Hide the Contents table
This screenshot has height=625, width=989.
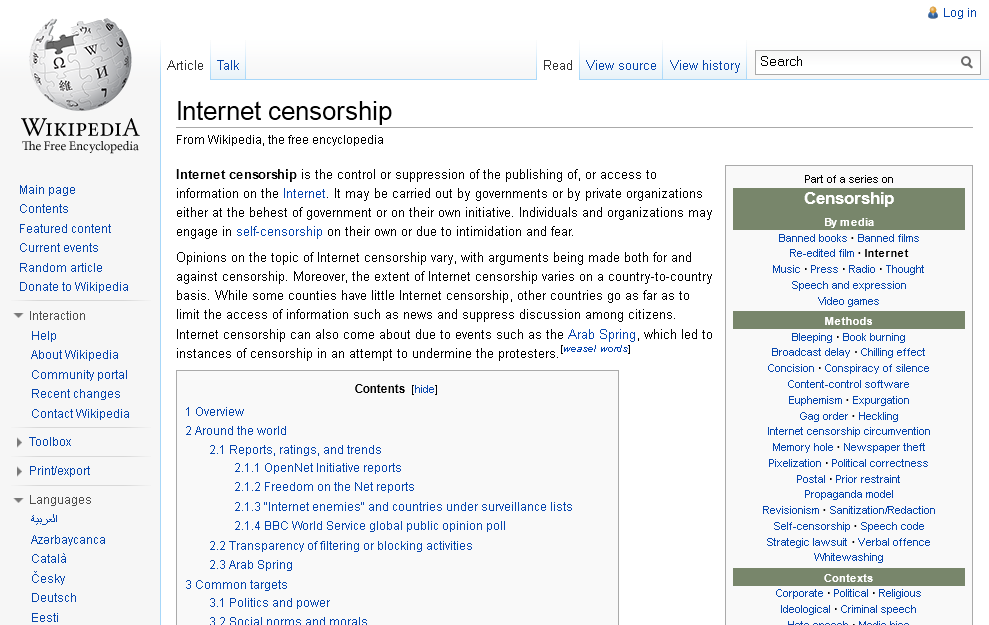point(424,389)
